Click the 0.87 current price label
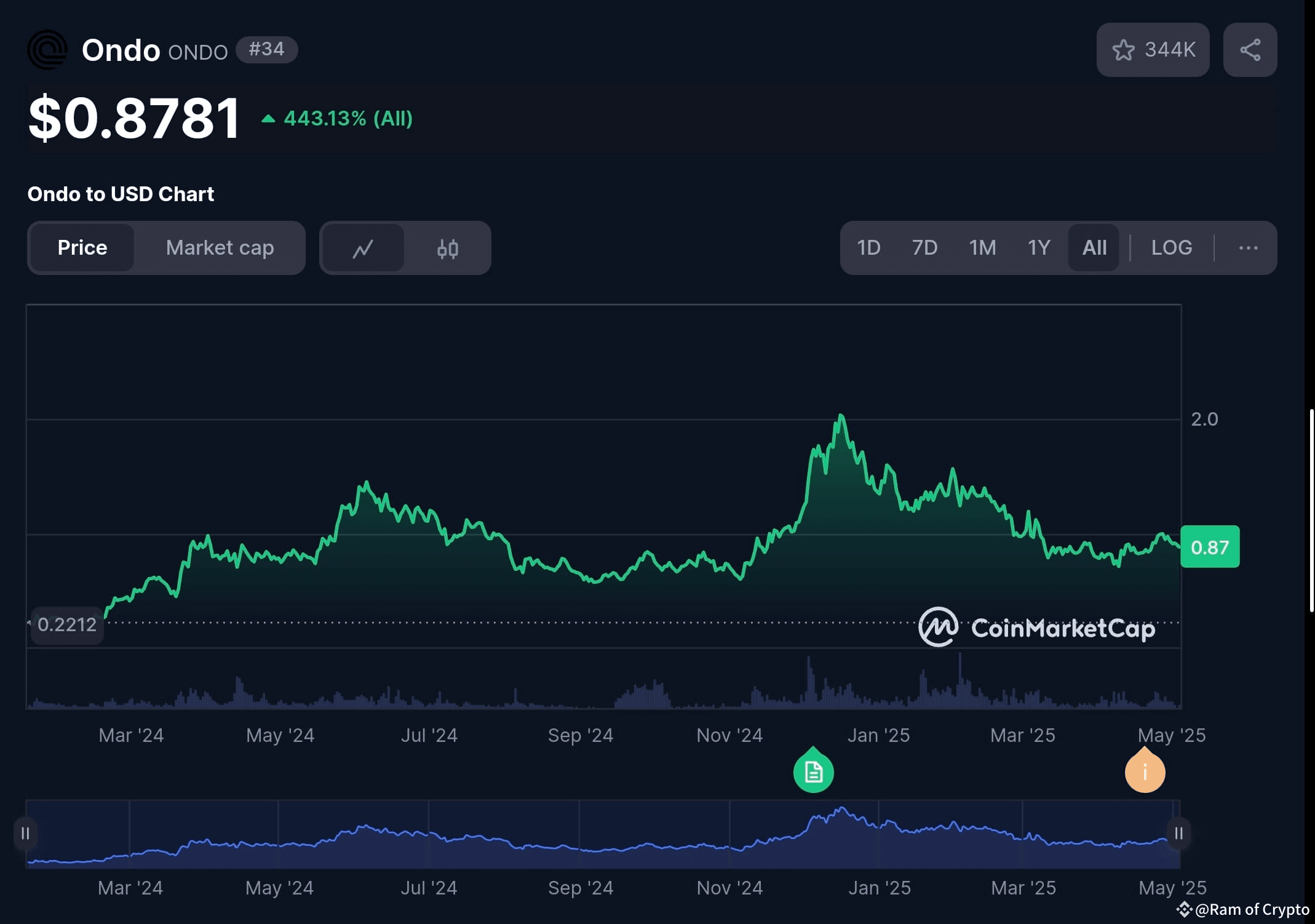 1210,547
